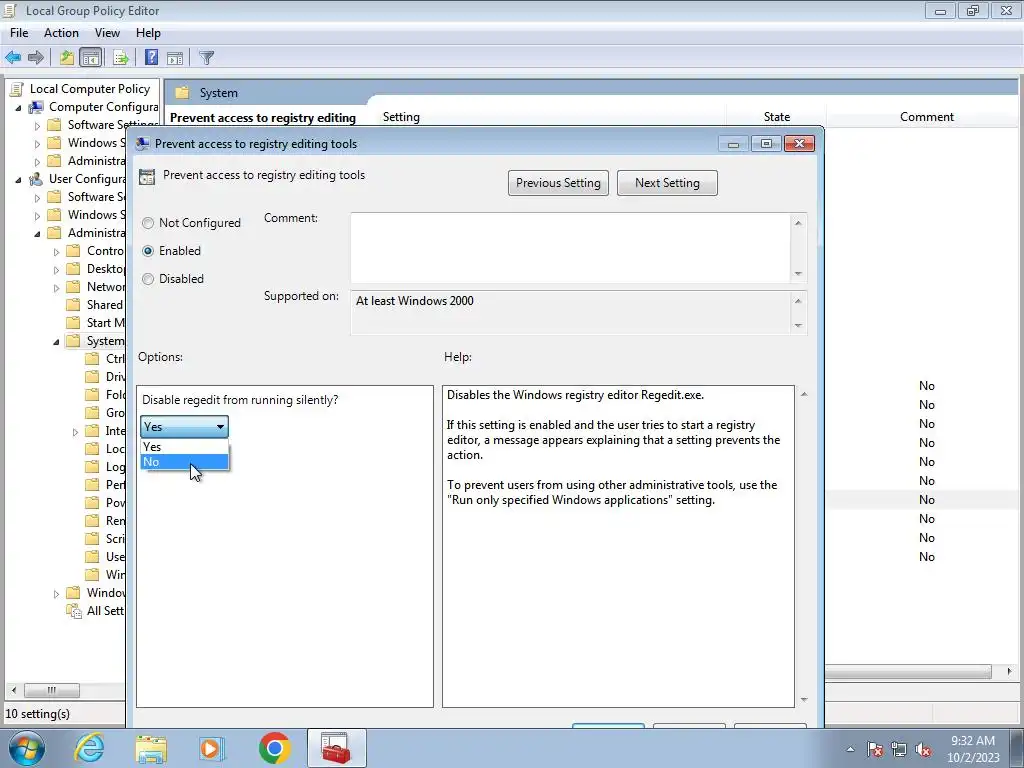The height and width of the screenshot is (768, 1024).
Task: Click "At least Windows 2000" text
Action: 415,301
